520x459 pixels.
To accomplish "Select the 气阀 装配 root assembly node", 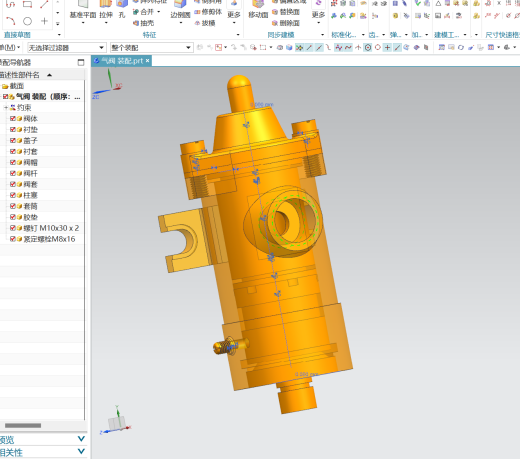I will [x=42, y=97].
